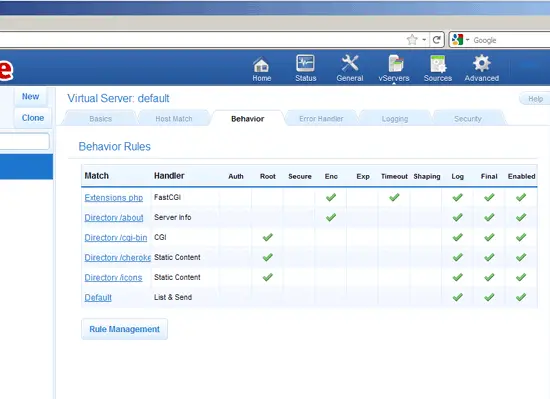Switch to the Host Match tab
Image resolution: width=550 pixels, height=399 pixels.
pyautogui.click(x=174, y=119)
